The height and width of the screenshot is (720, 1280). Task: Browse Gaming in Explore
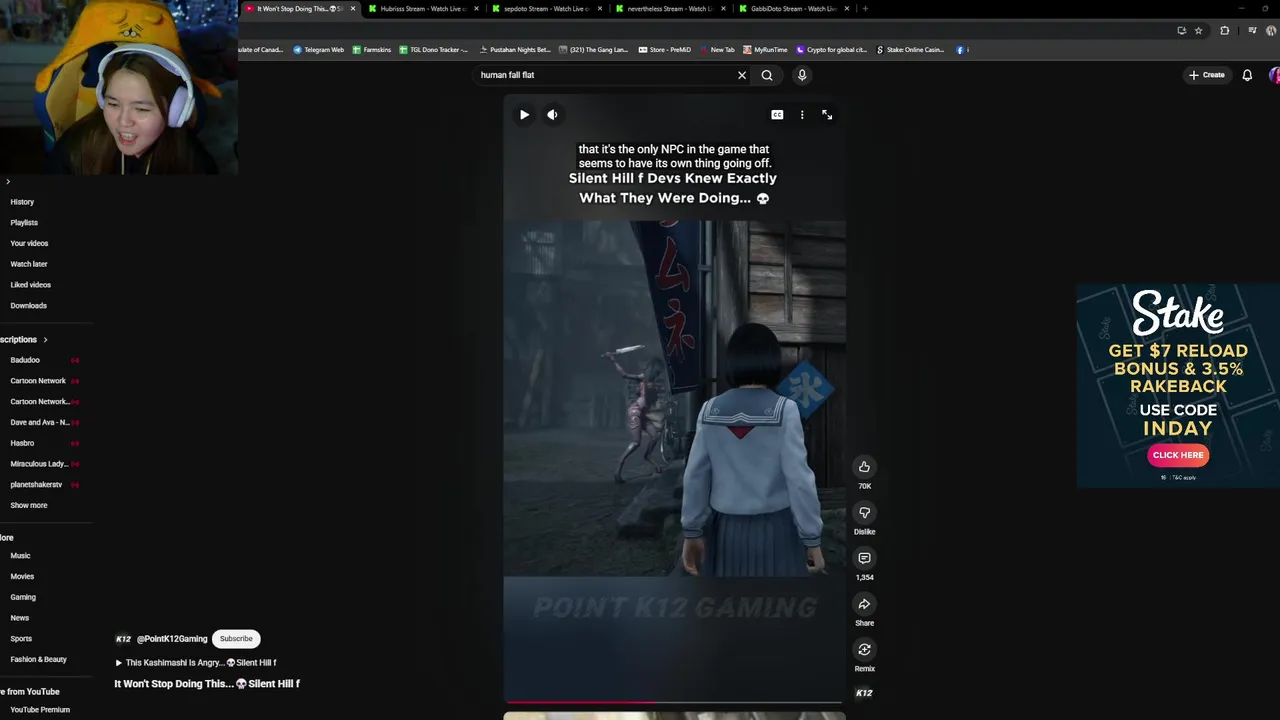click(x=23, y=598)
